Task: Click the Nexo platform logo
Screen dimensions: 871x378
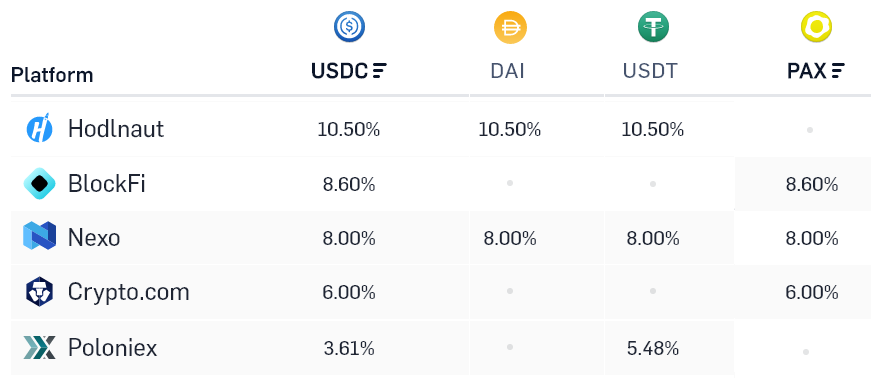Action: pyautogui.click(x=39, y=236)
